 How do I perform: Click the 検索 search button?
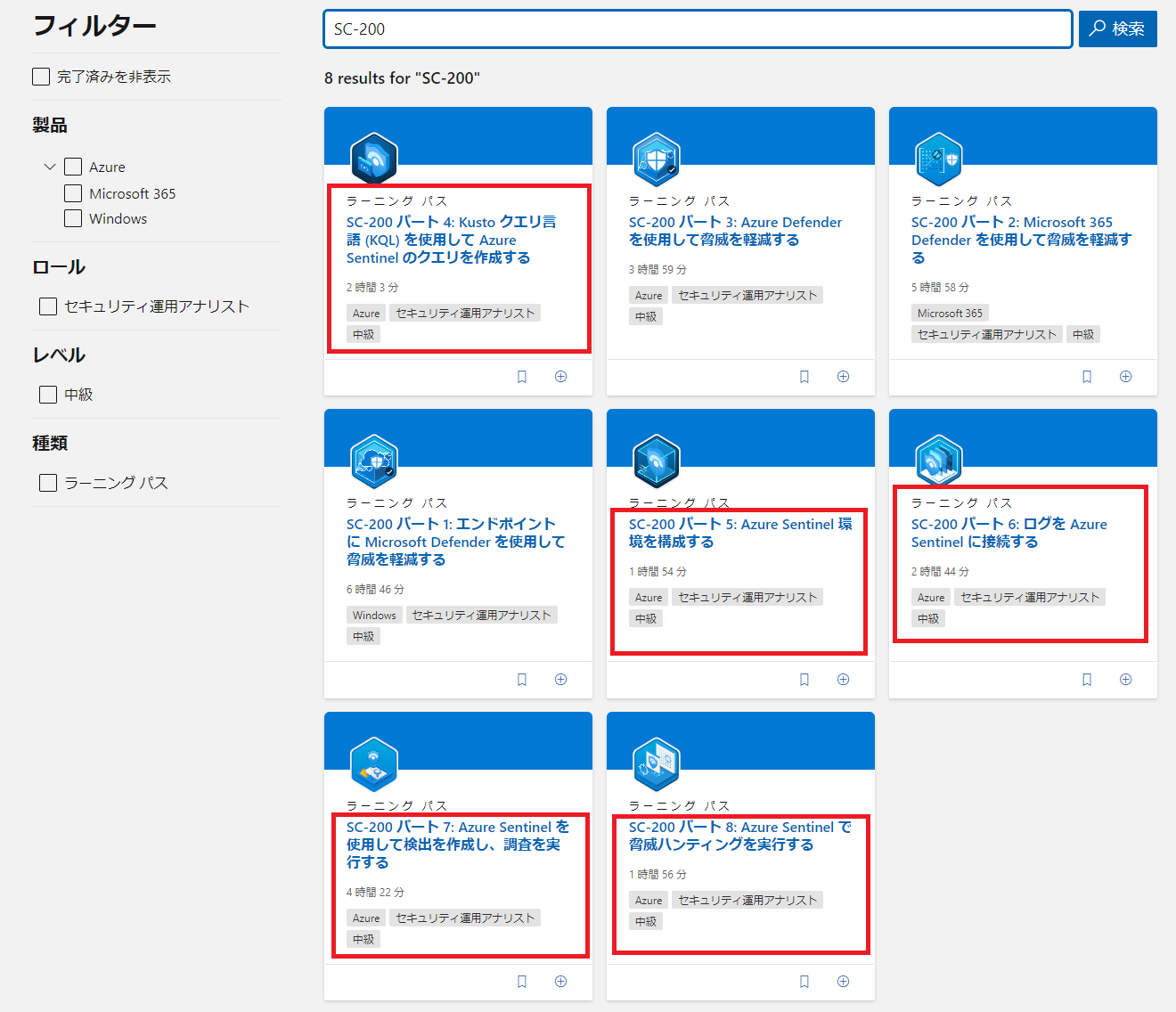point(1117,28)
